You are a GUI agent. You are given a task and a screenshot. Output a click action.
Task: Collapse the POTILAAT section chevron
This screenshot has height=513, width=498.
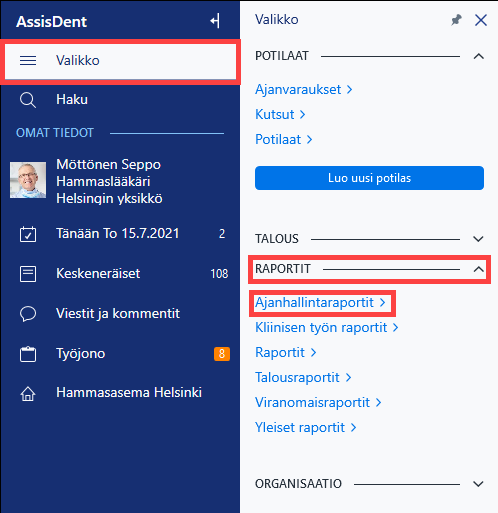479,56
